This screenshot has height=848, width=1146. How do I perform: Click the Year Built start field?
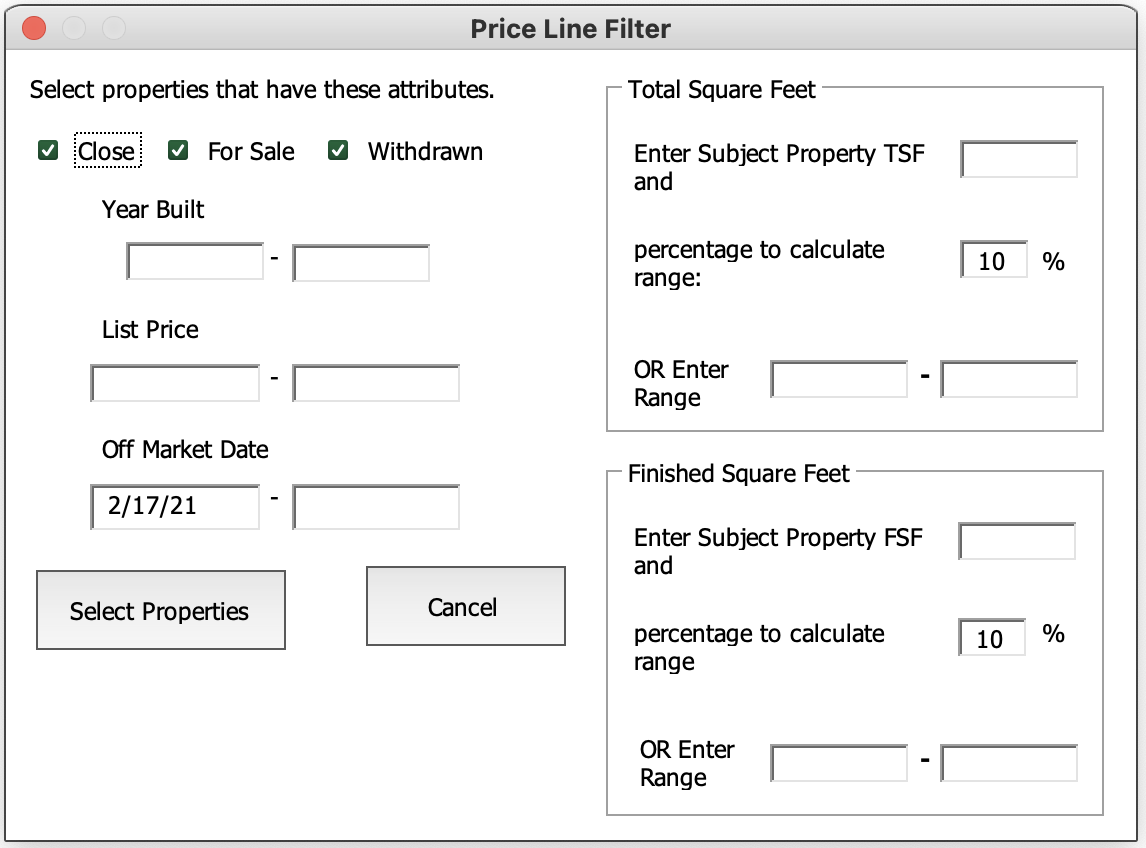pyautogui.click(x=195, y=262)
